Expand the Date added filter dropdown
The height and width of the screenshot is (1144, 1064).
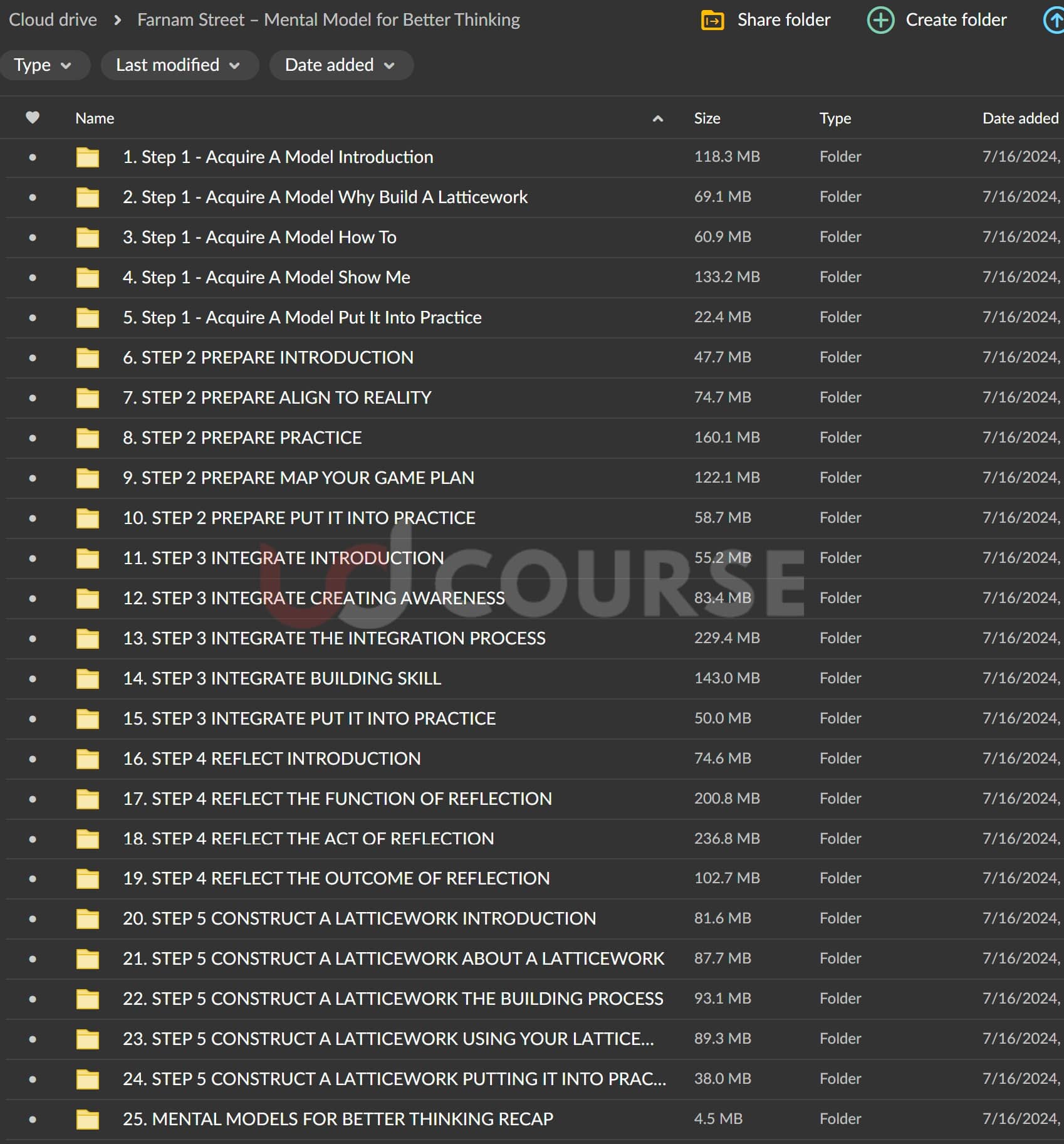click(x=340, y=65)
